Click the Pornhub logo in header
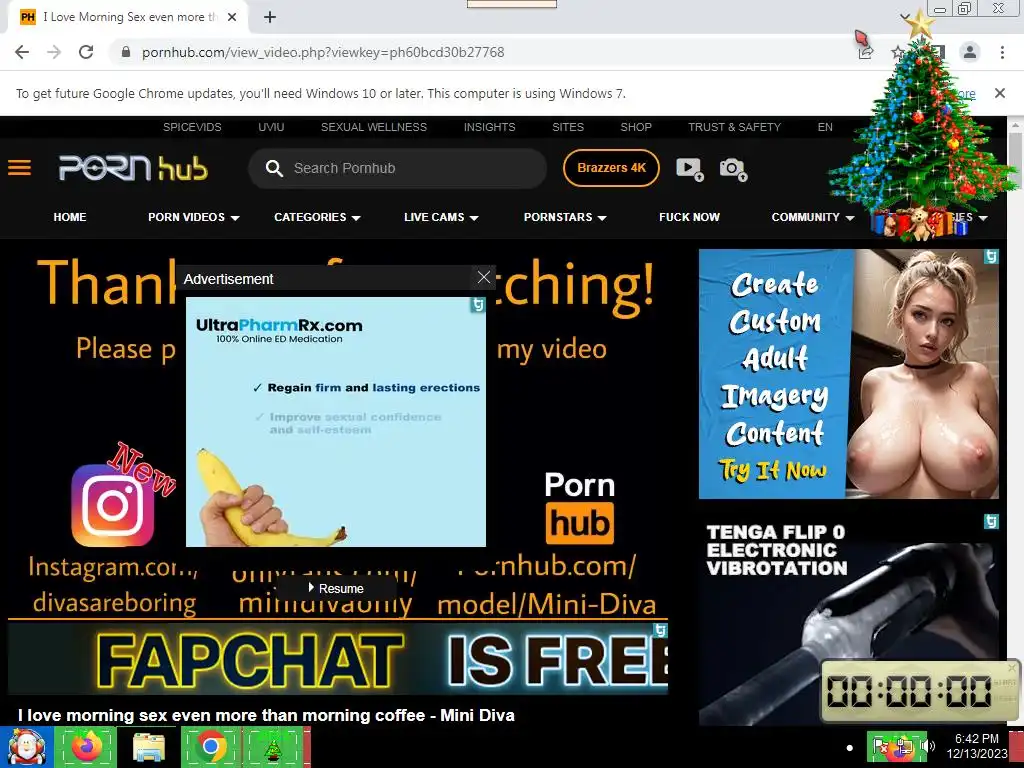The image size is (1024, 768). [133, 168]
